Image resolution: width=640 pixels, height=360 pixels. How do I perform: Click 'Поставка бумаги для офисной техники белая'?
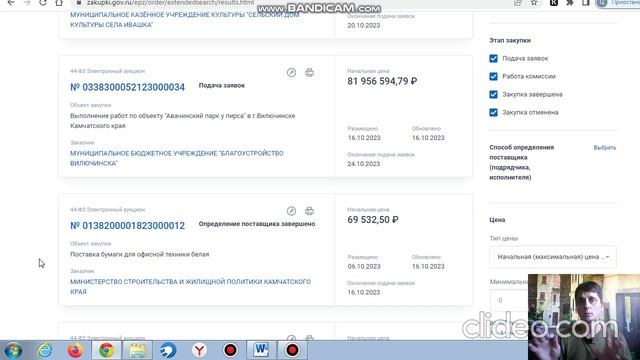140,254
